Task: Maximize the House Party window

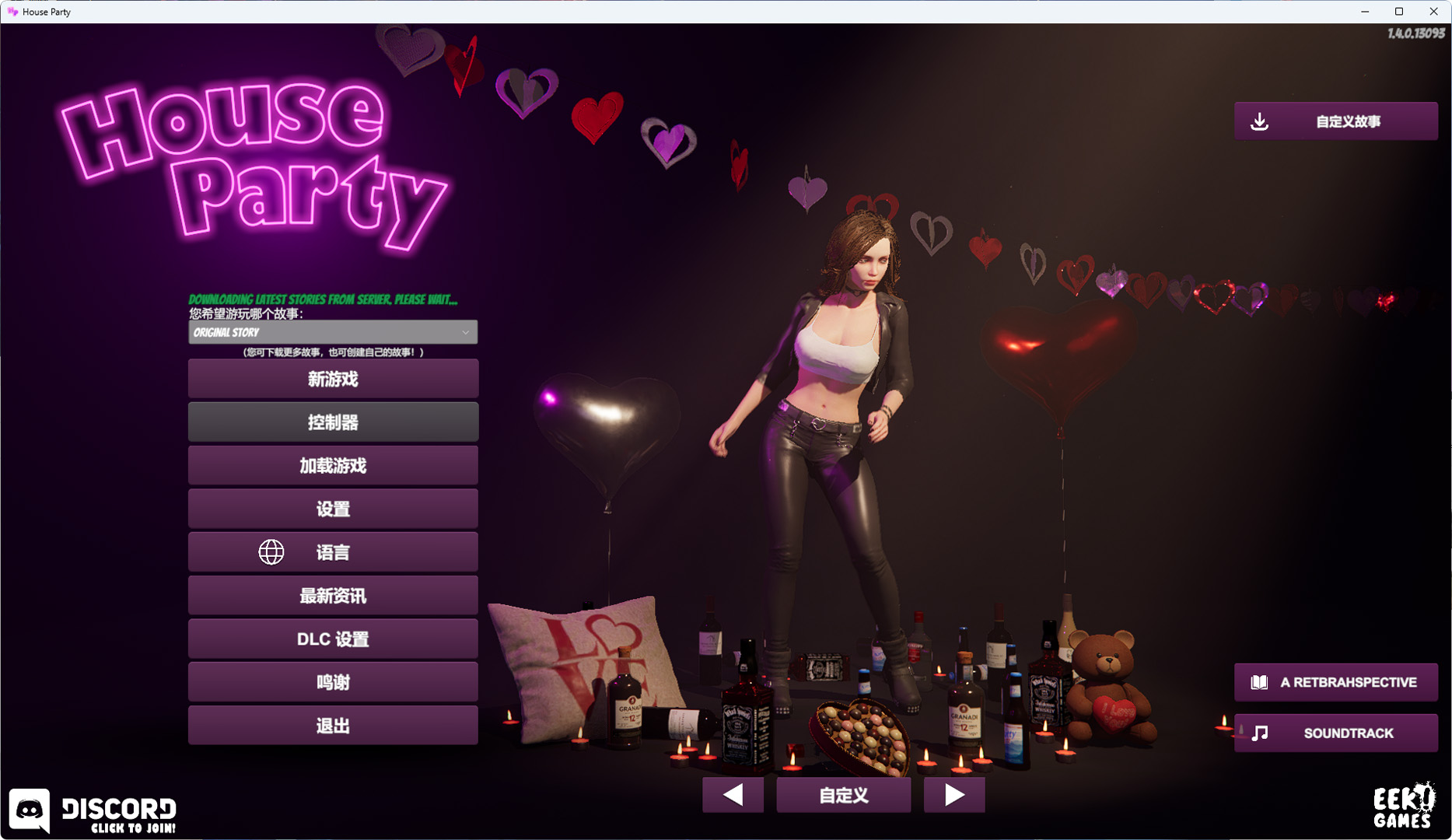Action: tap(1399, 12)
